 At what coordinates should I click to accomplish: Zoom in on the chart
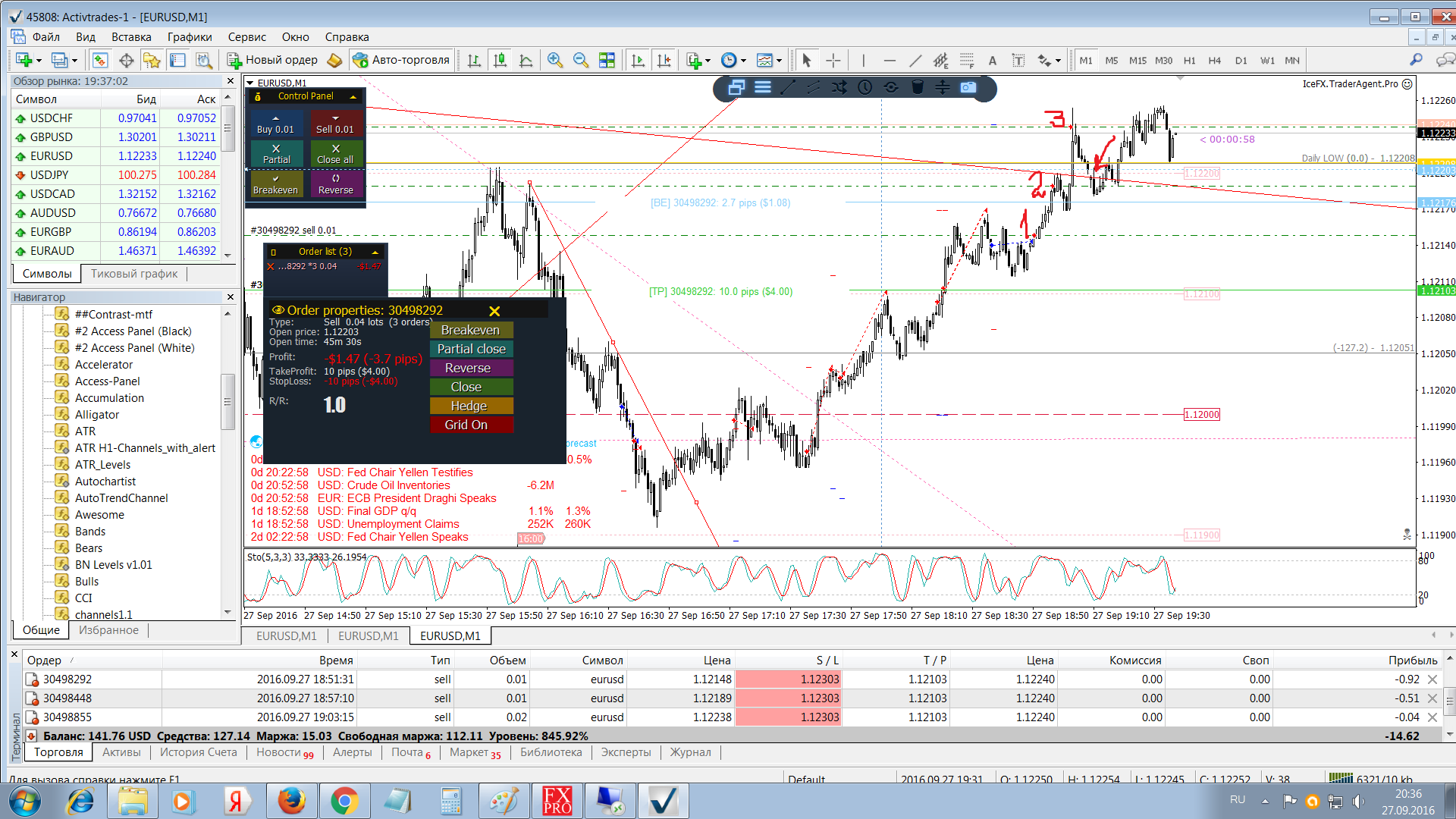(x=555, y=60)
